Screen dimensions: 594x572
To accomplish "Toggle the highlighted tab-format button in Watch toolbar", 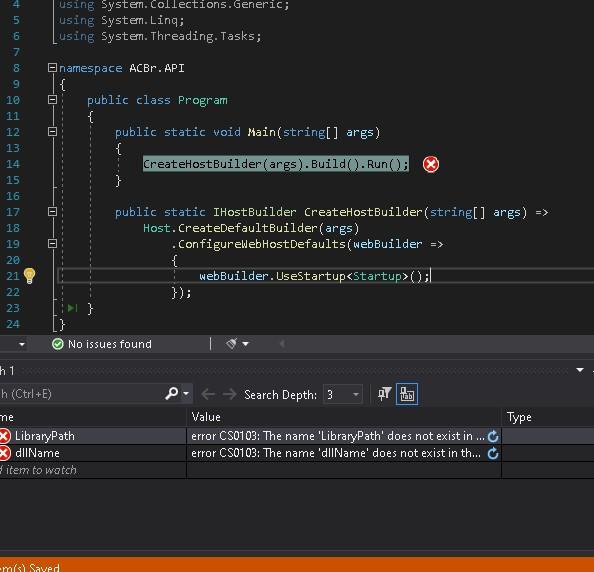I will tap(407, 394).
